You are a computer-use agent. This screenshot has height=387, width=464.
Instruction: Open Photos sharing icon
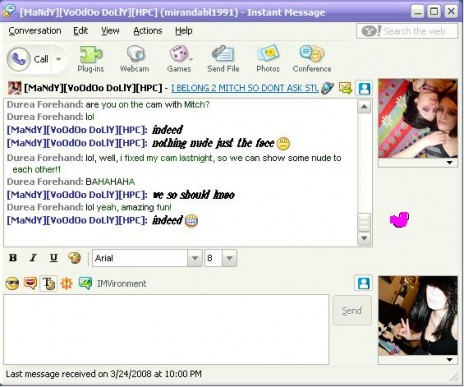tap(268, 59)
